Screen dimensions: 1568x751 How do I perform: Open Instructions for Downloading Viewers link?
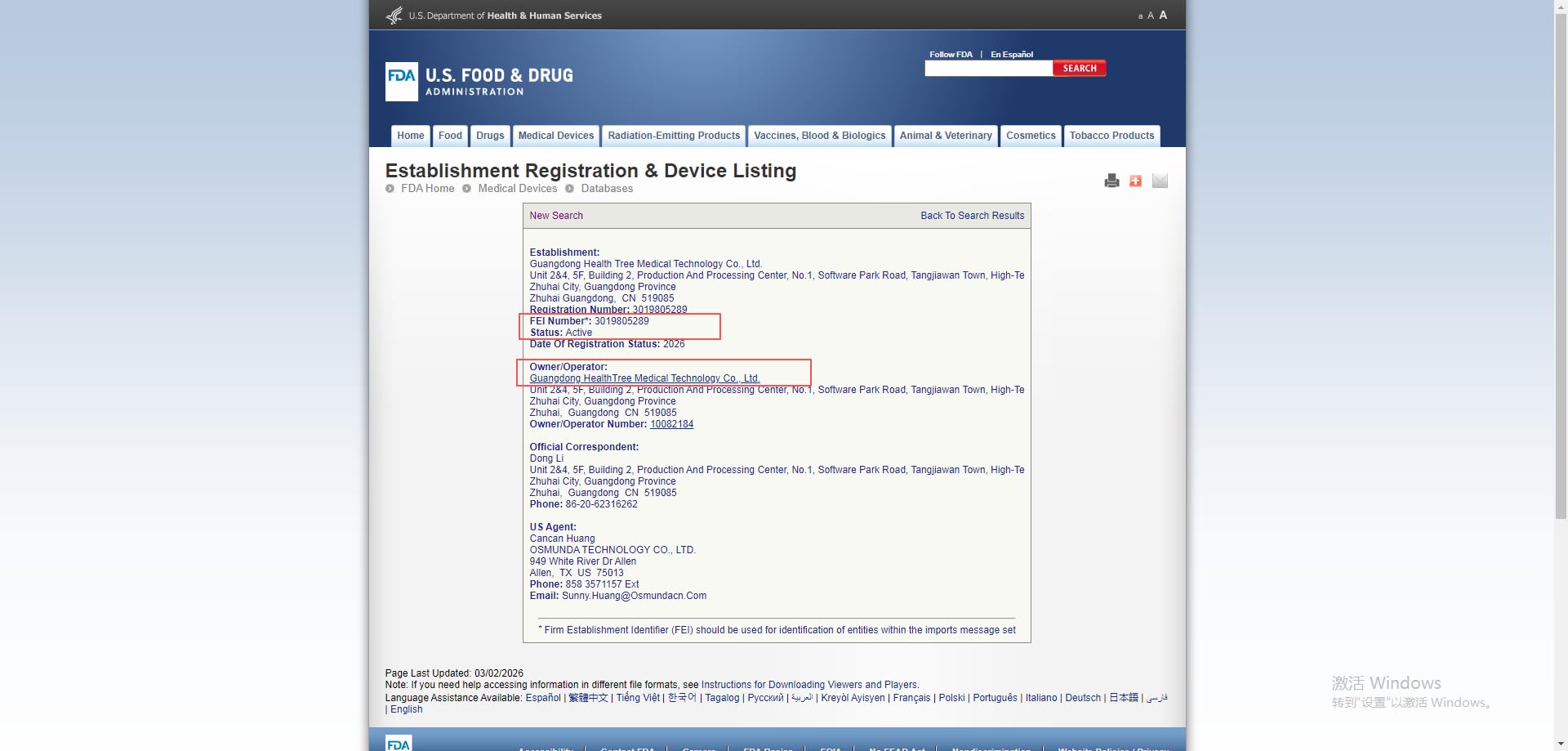pyautogui.click(x=808, y=685)
